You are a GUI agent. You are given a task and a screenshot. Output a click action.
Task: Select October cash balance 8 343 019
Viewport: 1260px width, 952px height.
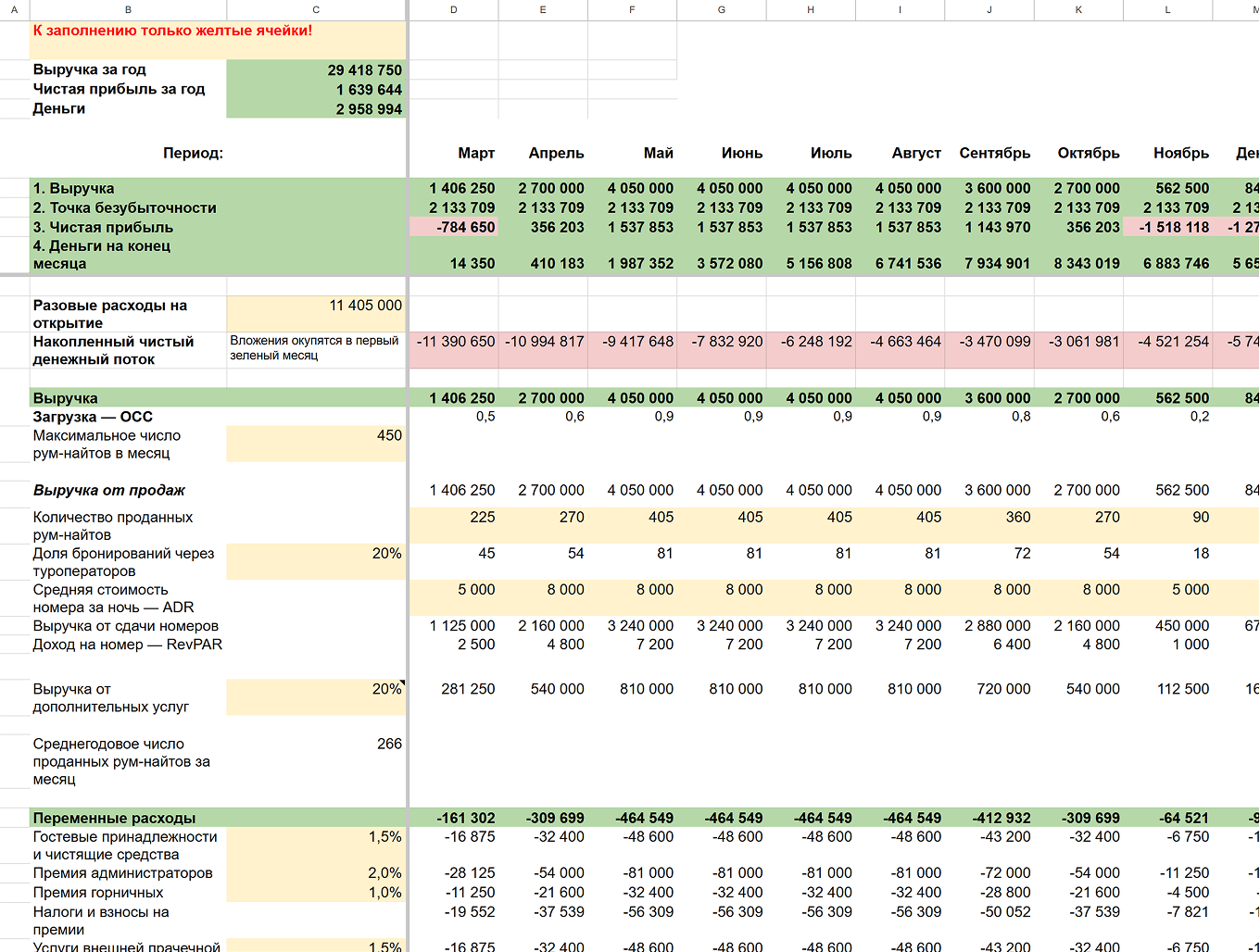(x=1079, y=263)
